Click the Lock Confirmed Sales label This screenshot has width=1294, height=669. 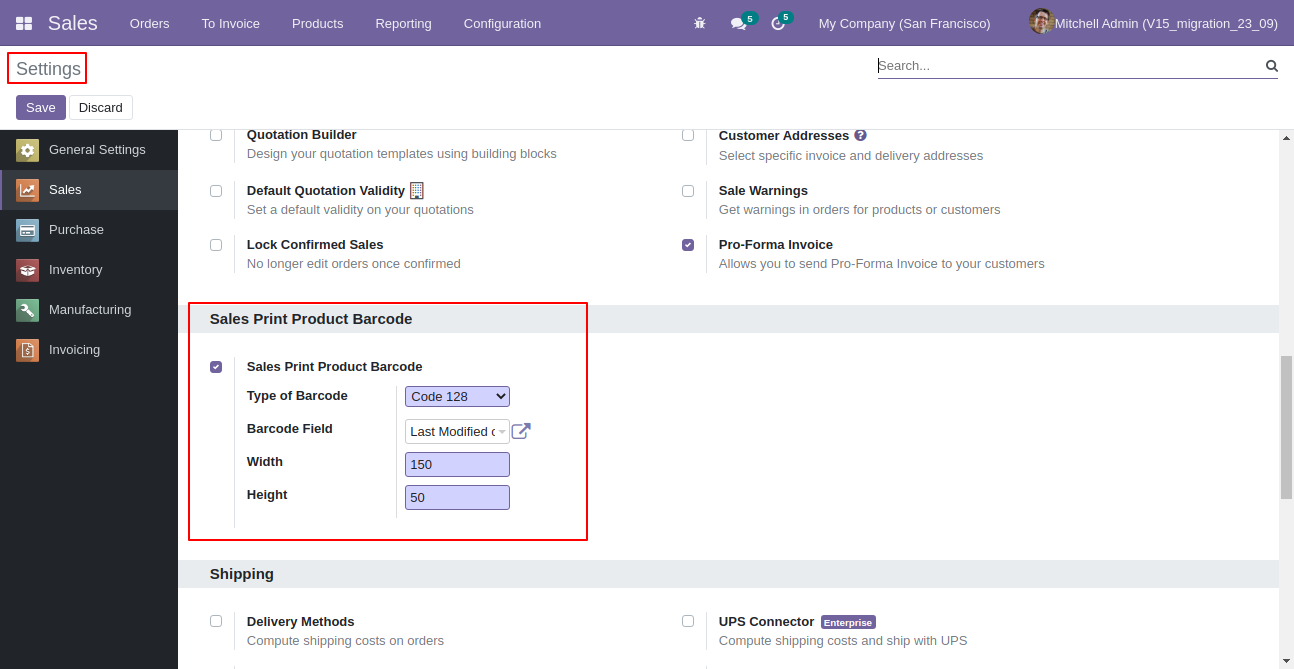[315, 244]
